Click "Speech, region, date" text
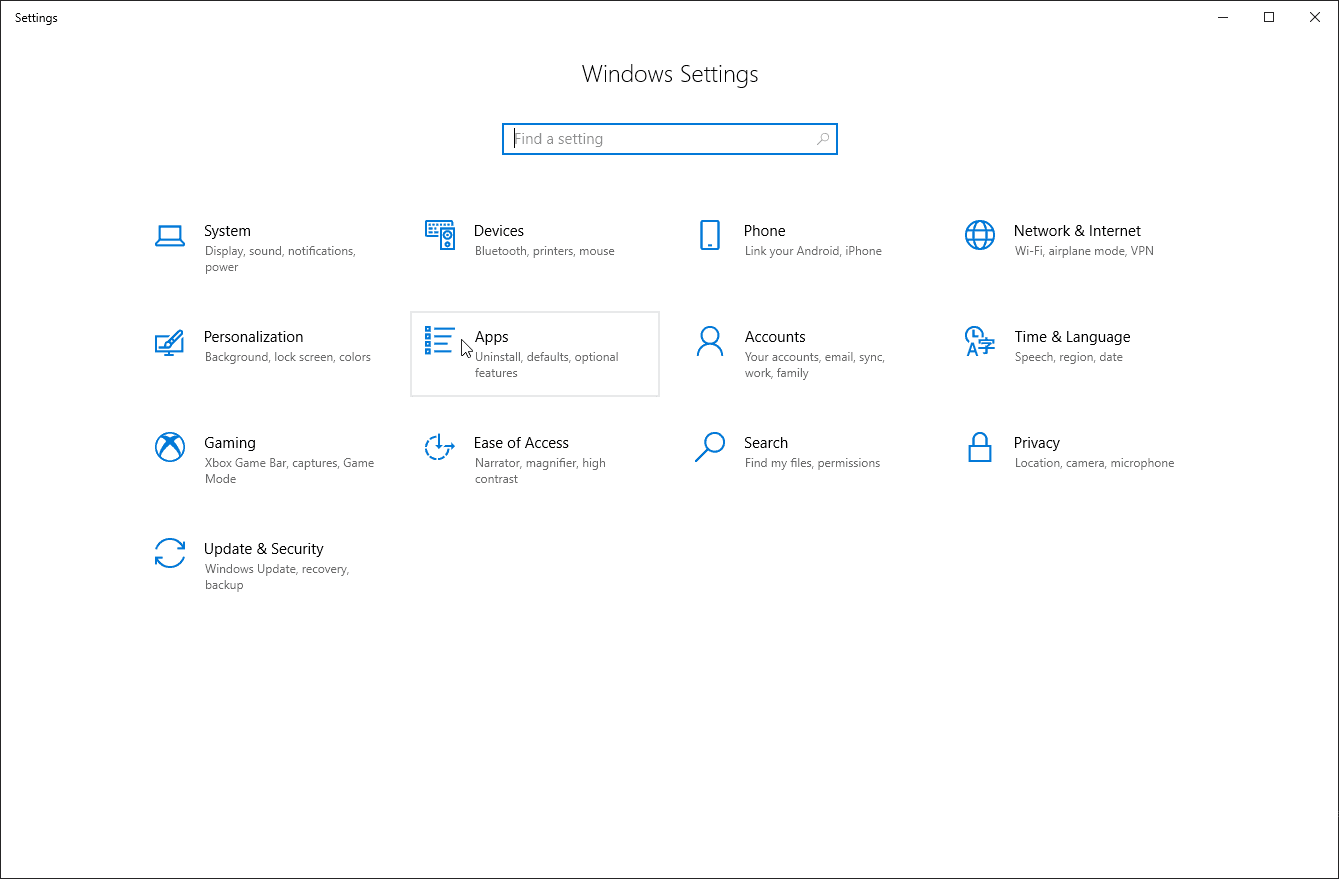Image resolution: width=1339 pixels, height=879 pixels. click(1069, 357)
